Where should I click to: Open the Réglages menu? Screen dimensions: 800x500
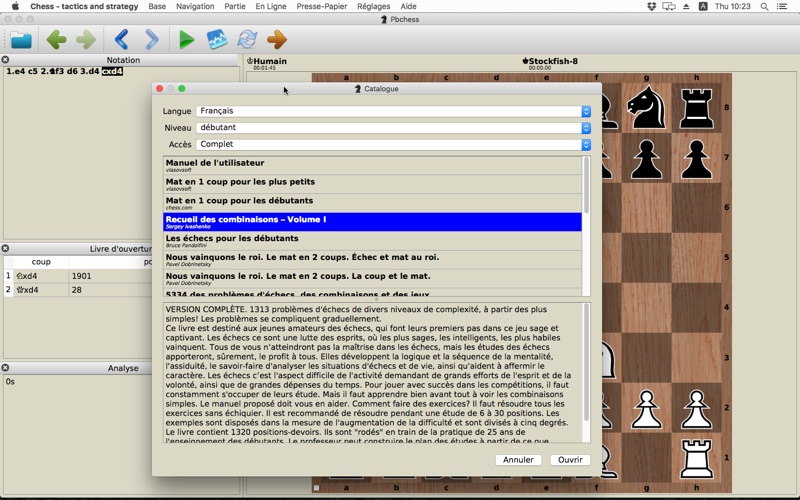(x=373, y=6)
